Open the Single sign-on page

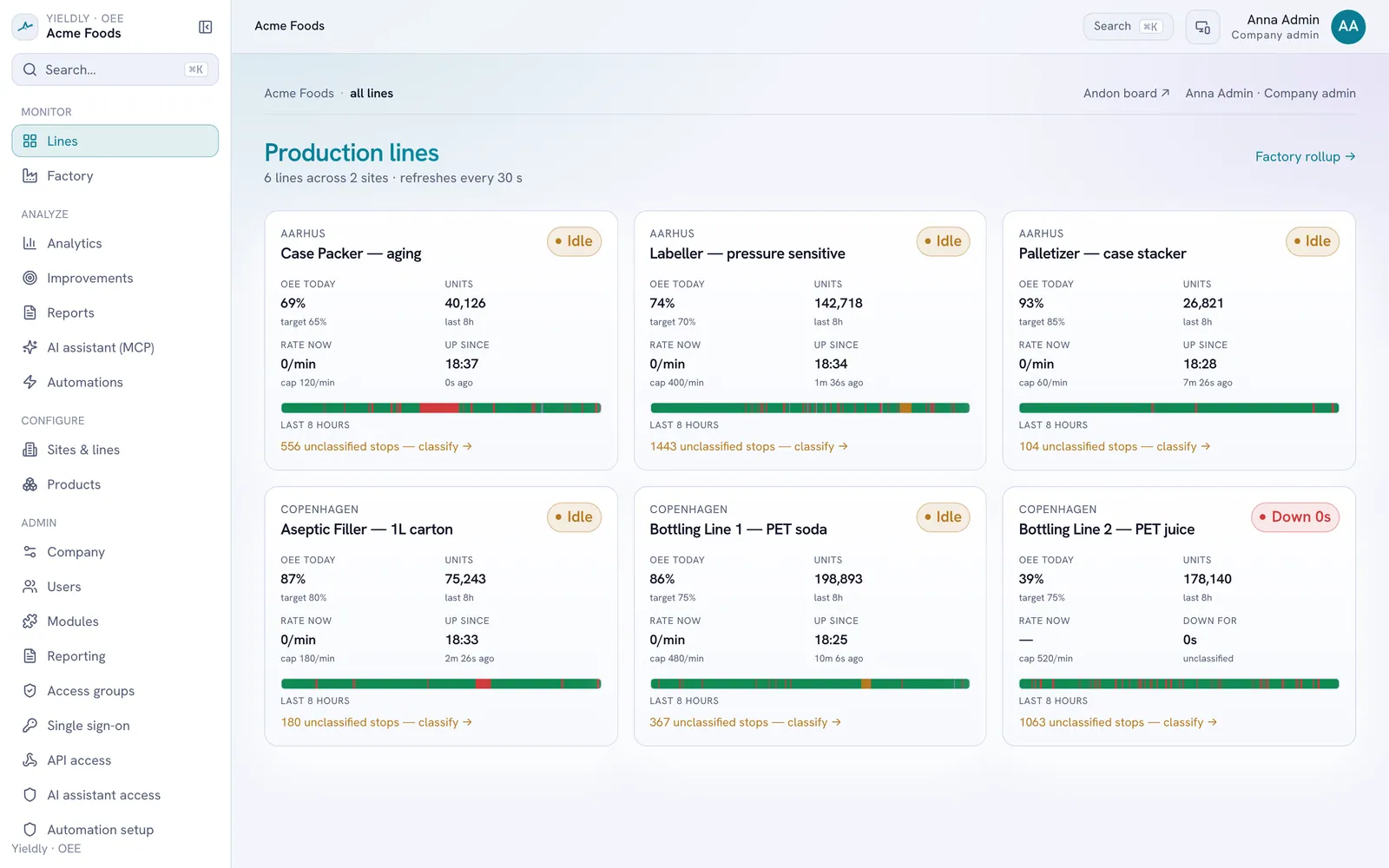115,726
